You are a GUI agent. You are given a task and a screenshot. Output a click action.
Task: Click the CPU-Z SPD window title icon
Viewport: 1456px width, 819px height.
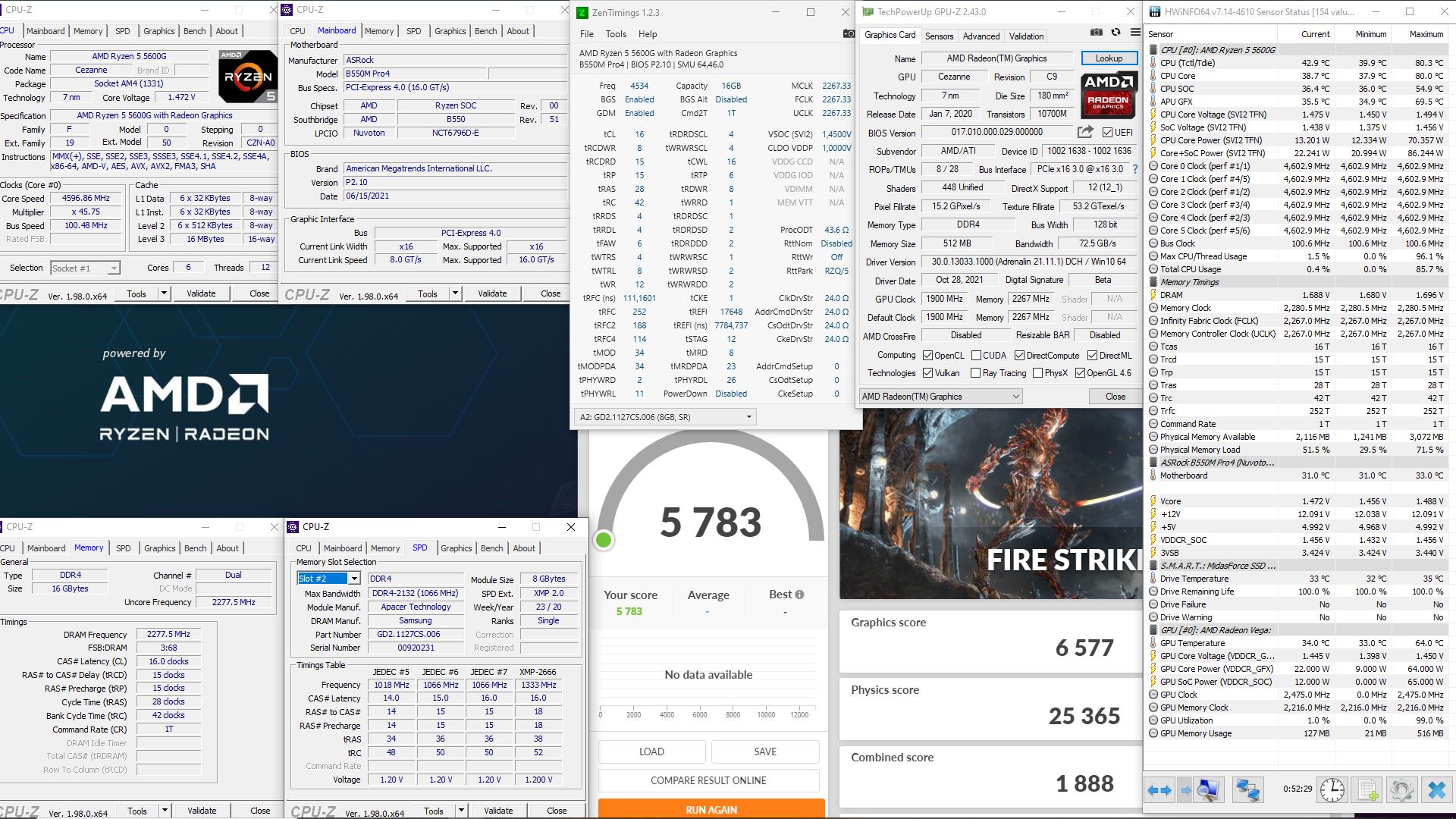click(293, 526)
